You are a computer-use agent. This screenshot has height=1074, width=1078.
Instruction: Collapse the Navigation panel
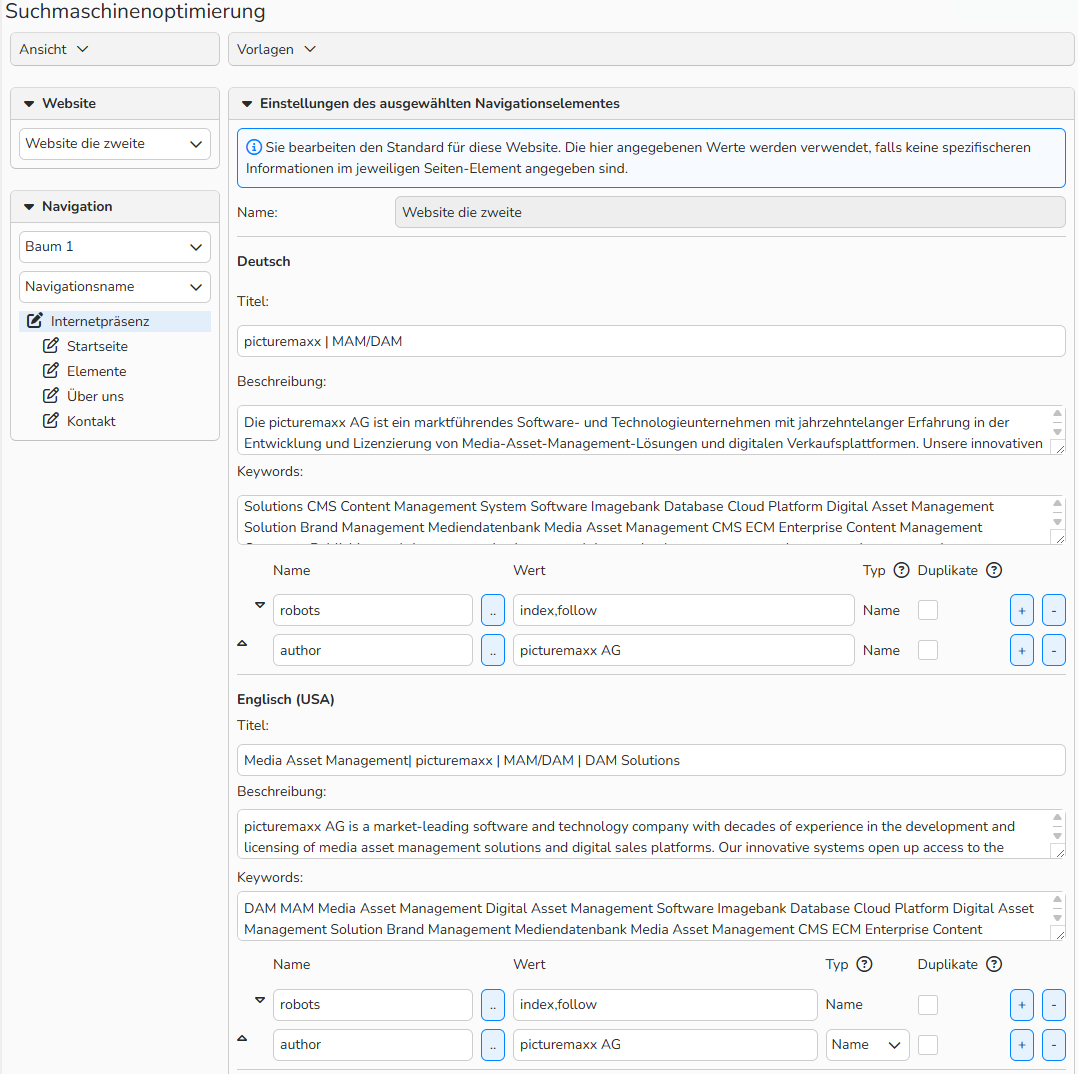(29, 206)
